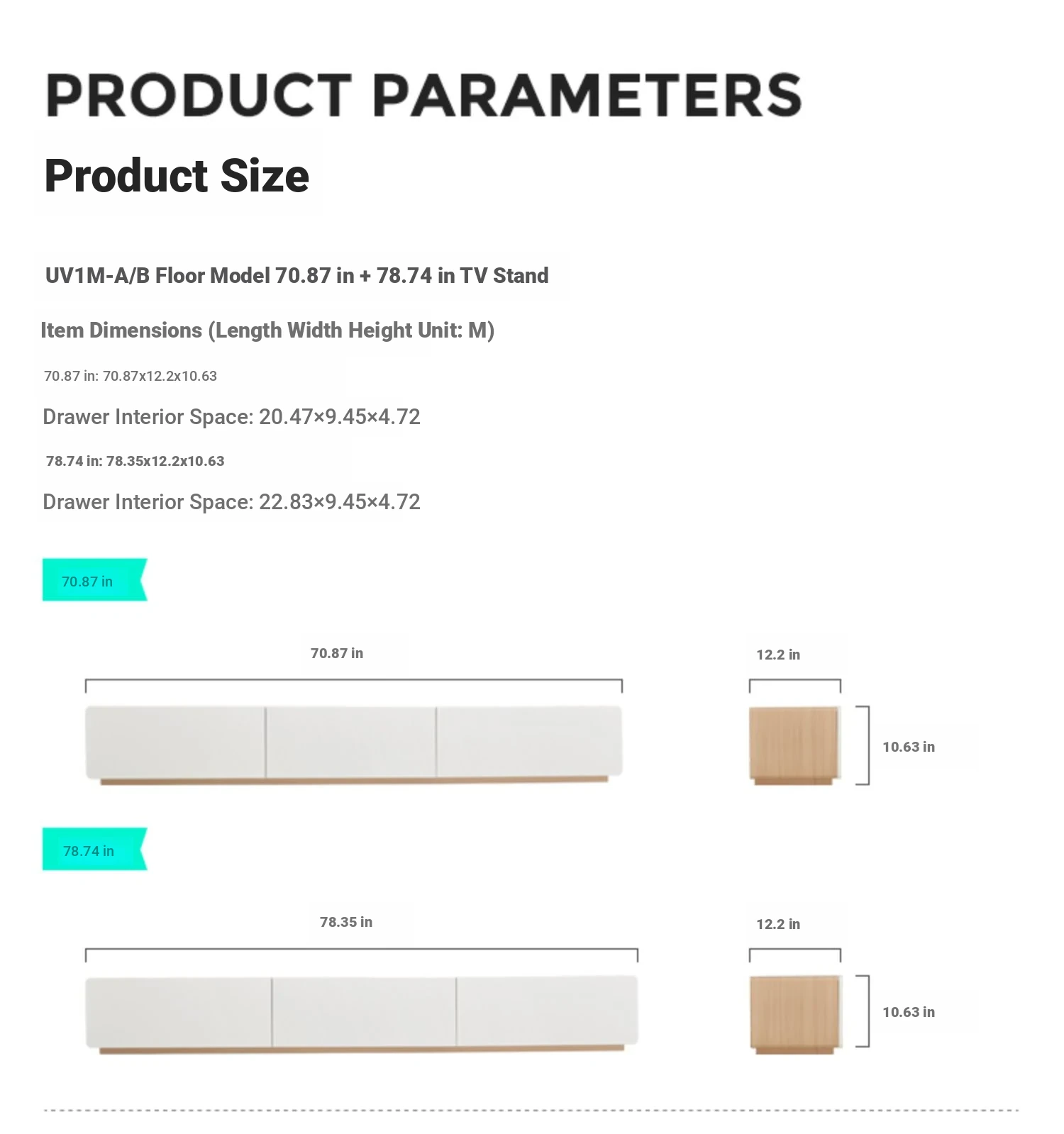The height and width of the screenshot is (1134, 1064).
Task: Click Drawer Interior Space 20.47×9.45×4.72 text
Action: (x=231, y=416)
